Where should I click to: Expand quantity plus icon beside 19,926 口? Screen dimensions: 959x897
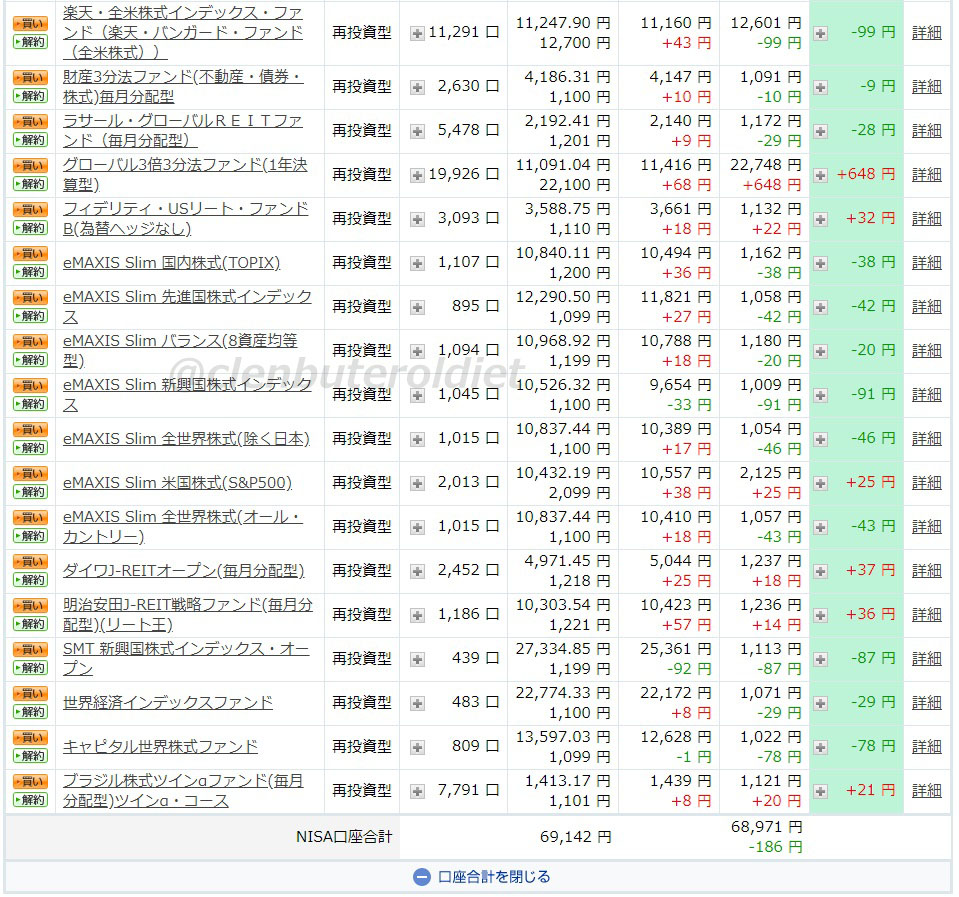(417, 175)
